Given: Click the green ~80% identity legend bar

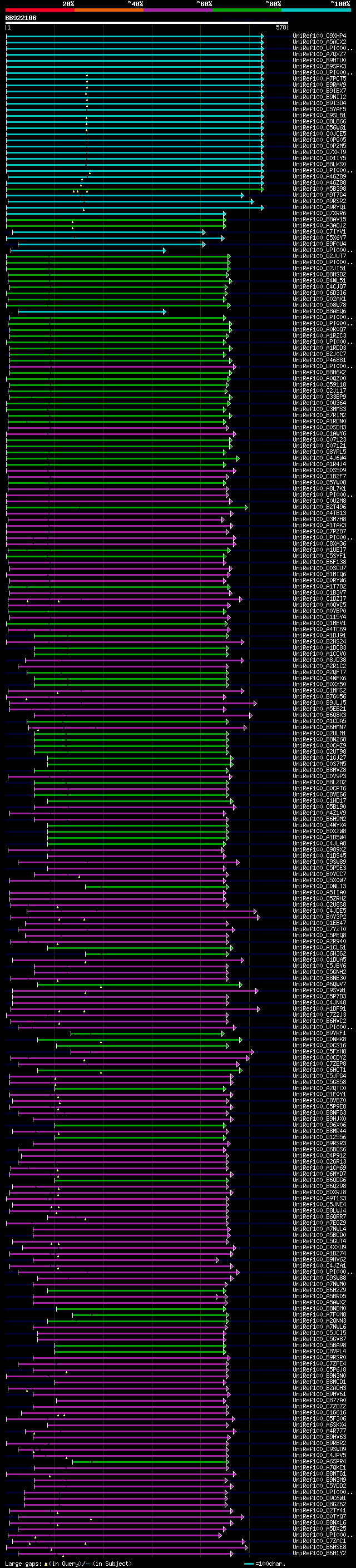Looking at the screenshot, I should tap(247, 10).
